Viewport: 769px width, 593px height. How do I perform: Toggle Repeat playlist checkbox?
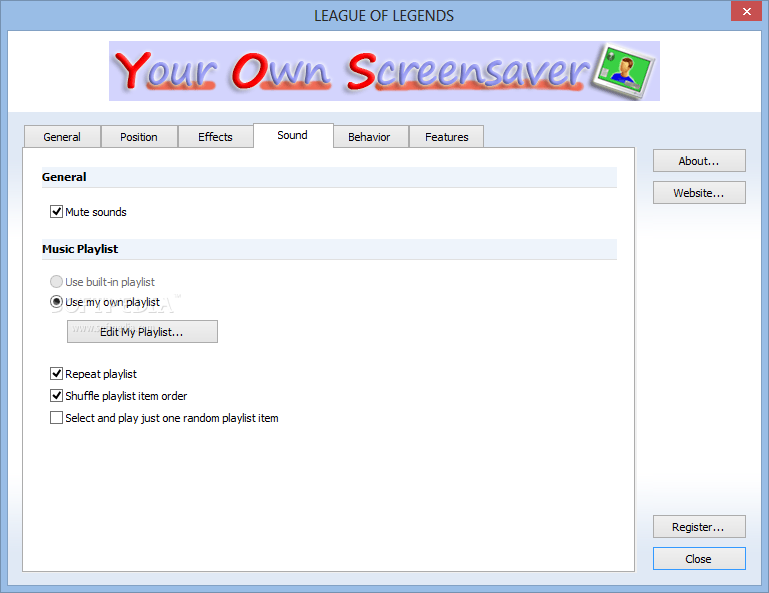point(56,374)
